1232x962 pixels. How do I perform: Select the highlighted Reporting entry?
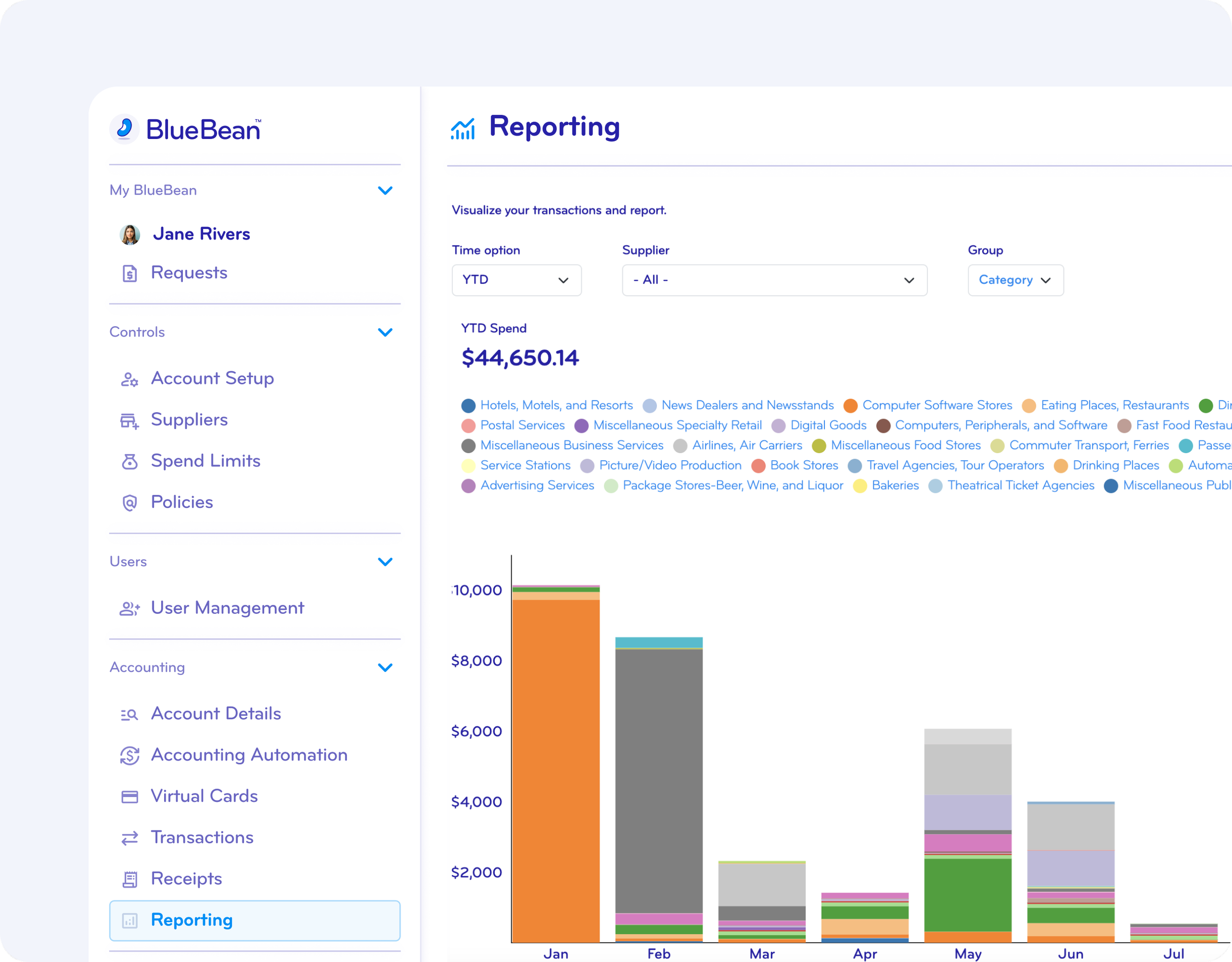click(191, 920)
